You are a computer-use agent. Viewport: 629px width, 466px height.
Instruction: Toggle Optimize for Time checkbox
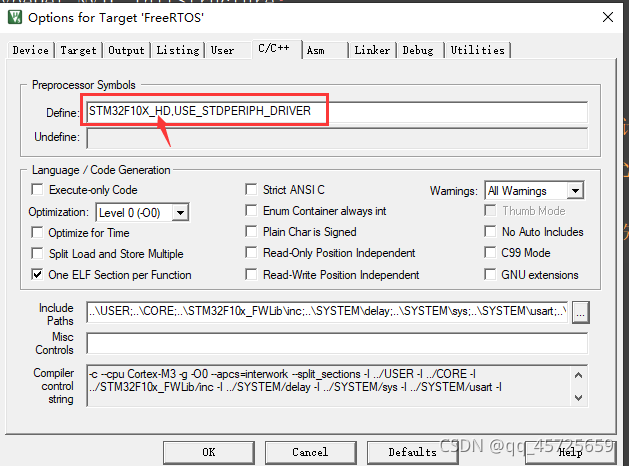(37, 232)
